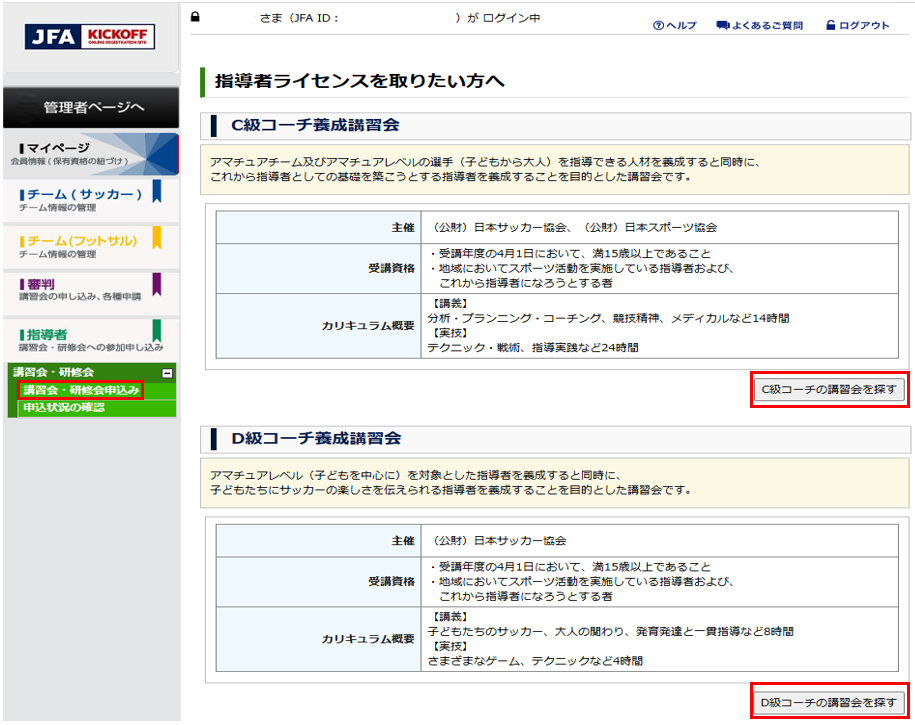Go to 管理者ページへ button
Viewport: 915px width, 725px height.
91,107
